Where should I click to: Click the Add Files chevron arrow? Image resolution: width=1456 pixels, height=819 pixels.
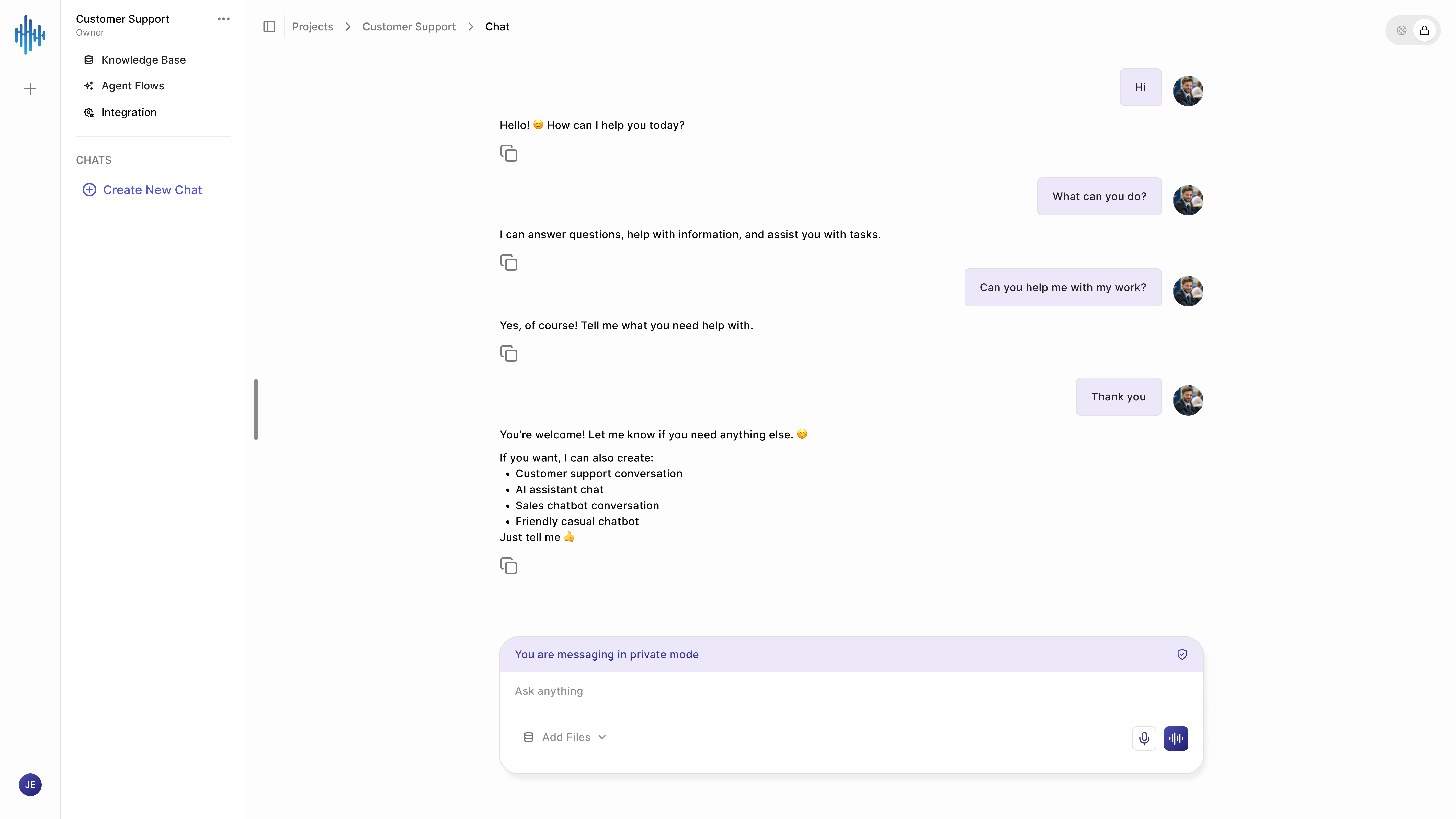click(x=602, y=737)
